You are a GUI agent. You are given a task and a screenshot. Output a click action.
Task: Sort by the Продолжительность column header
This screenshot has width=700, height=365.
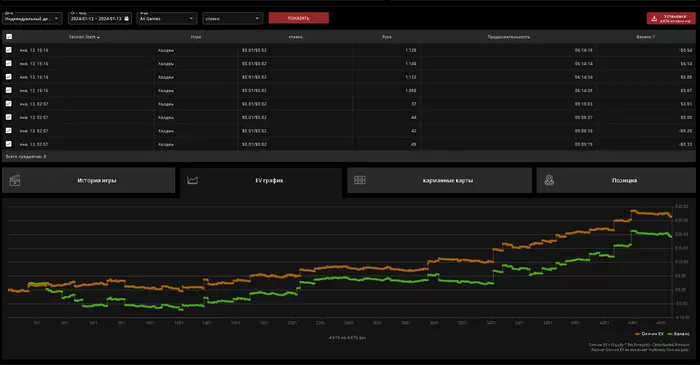coord(508,37)
